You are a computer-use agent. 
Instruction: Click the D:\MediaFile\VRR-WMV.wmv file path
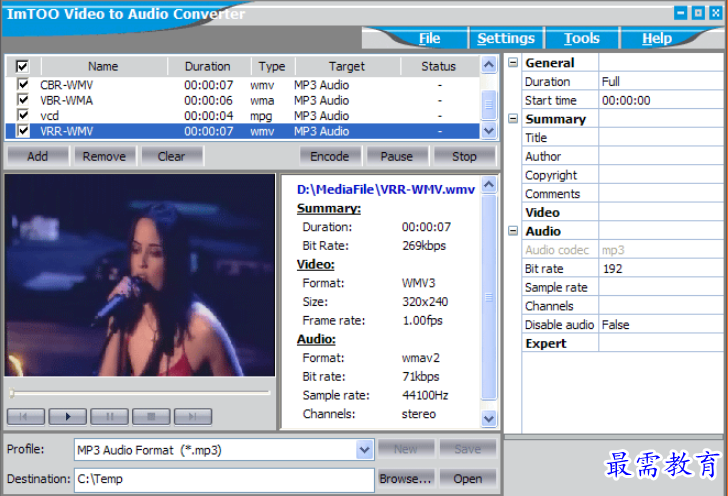click(x=385, y=189)
